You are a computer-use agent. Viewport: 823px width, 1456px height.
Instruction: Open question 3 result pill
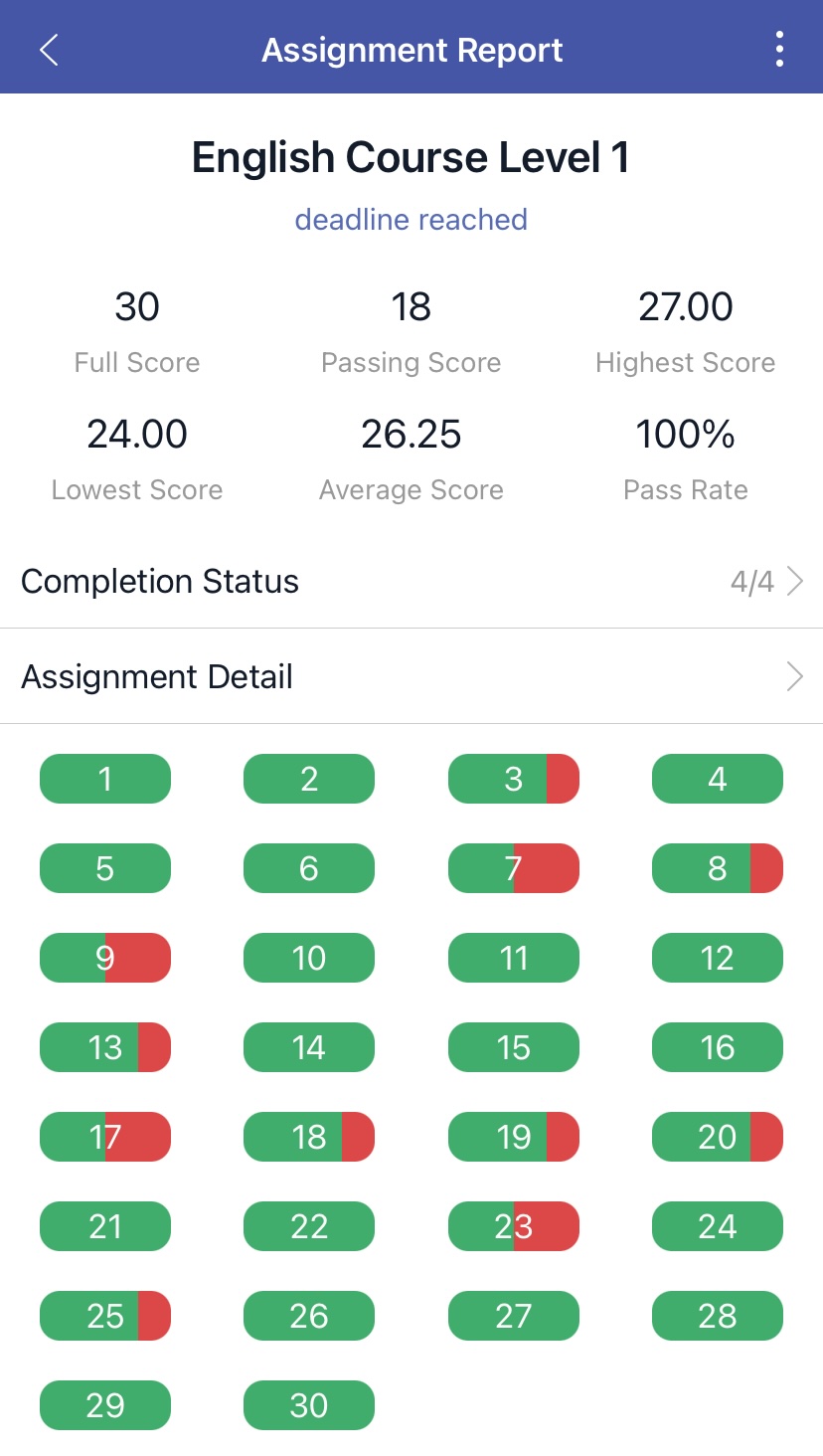[x=514, y=779]
